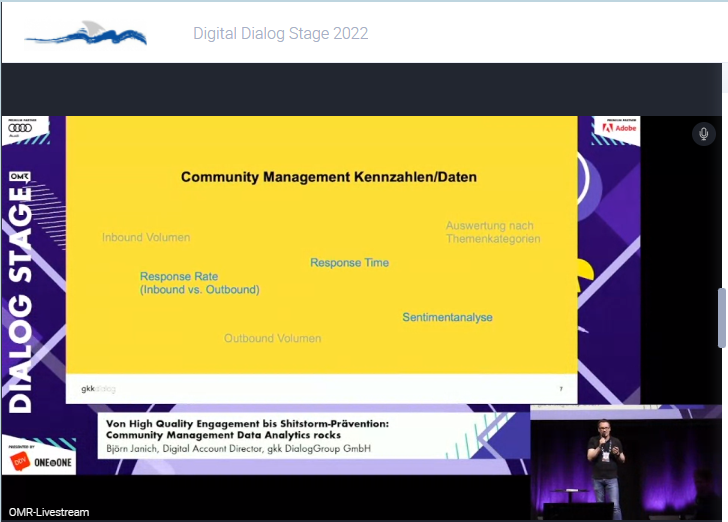Click the Adobe premium partner logo
This screenshot has width=728, height=522.
pyautogui.click(x=620, y=127)
